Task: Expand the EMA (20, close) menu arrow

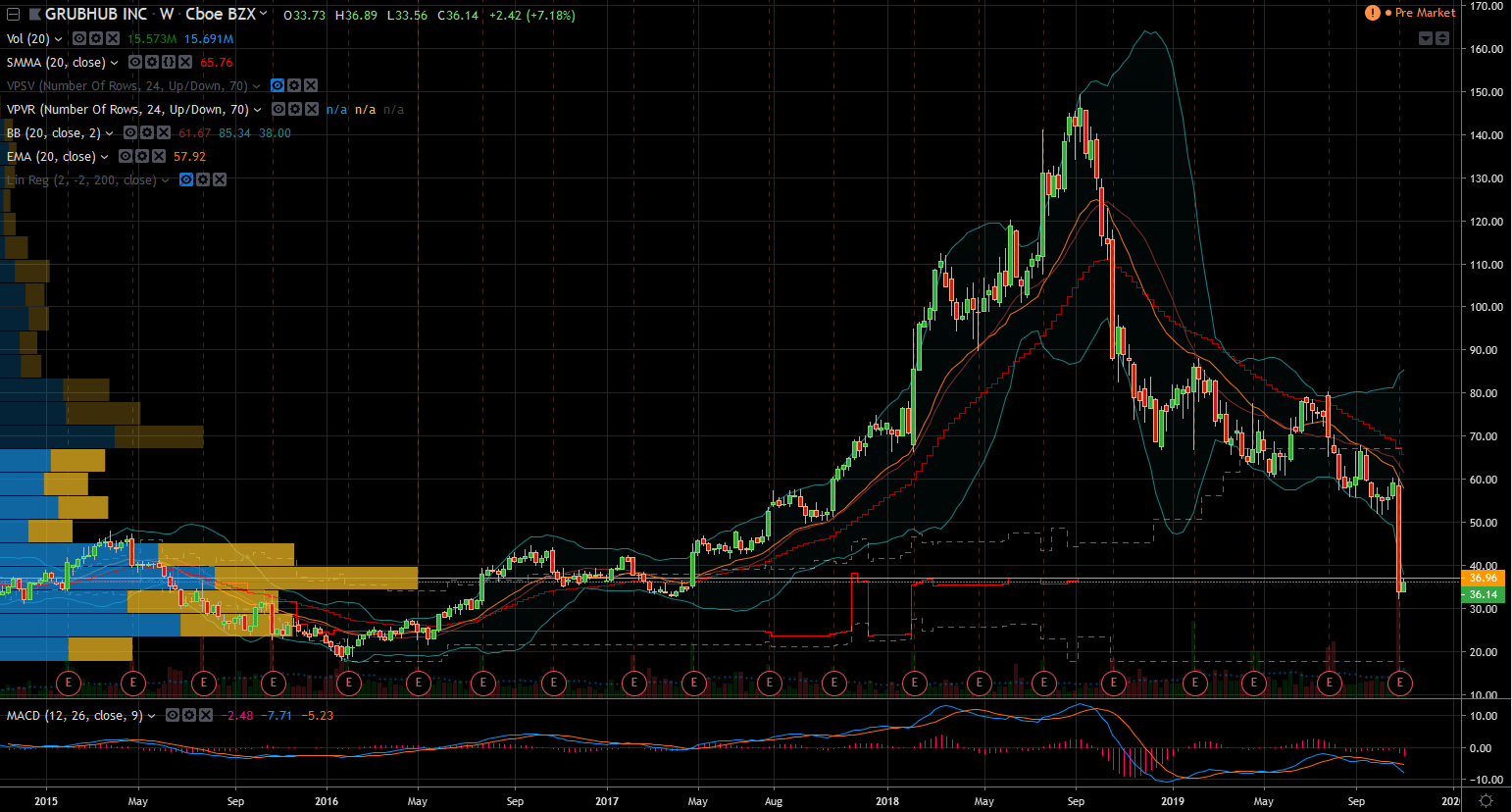Action: (x=105, y=157)
